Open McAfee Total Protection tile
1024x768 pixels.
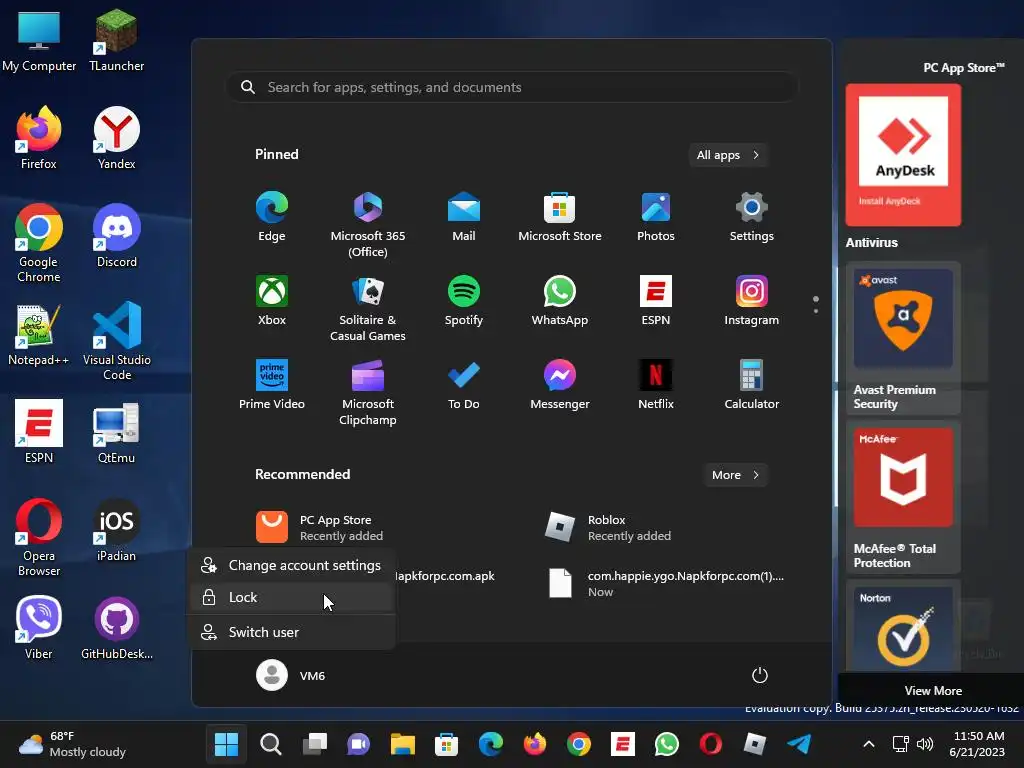pyautogui.click(x=903, y=497)
